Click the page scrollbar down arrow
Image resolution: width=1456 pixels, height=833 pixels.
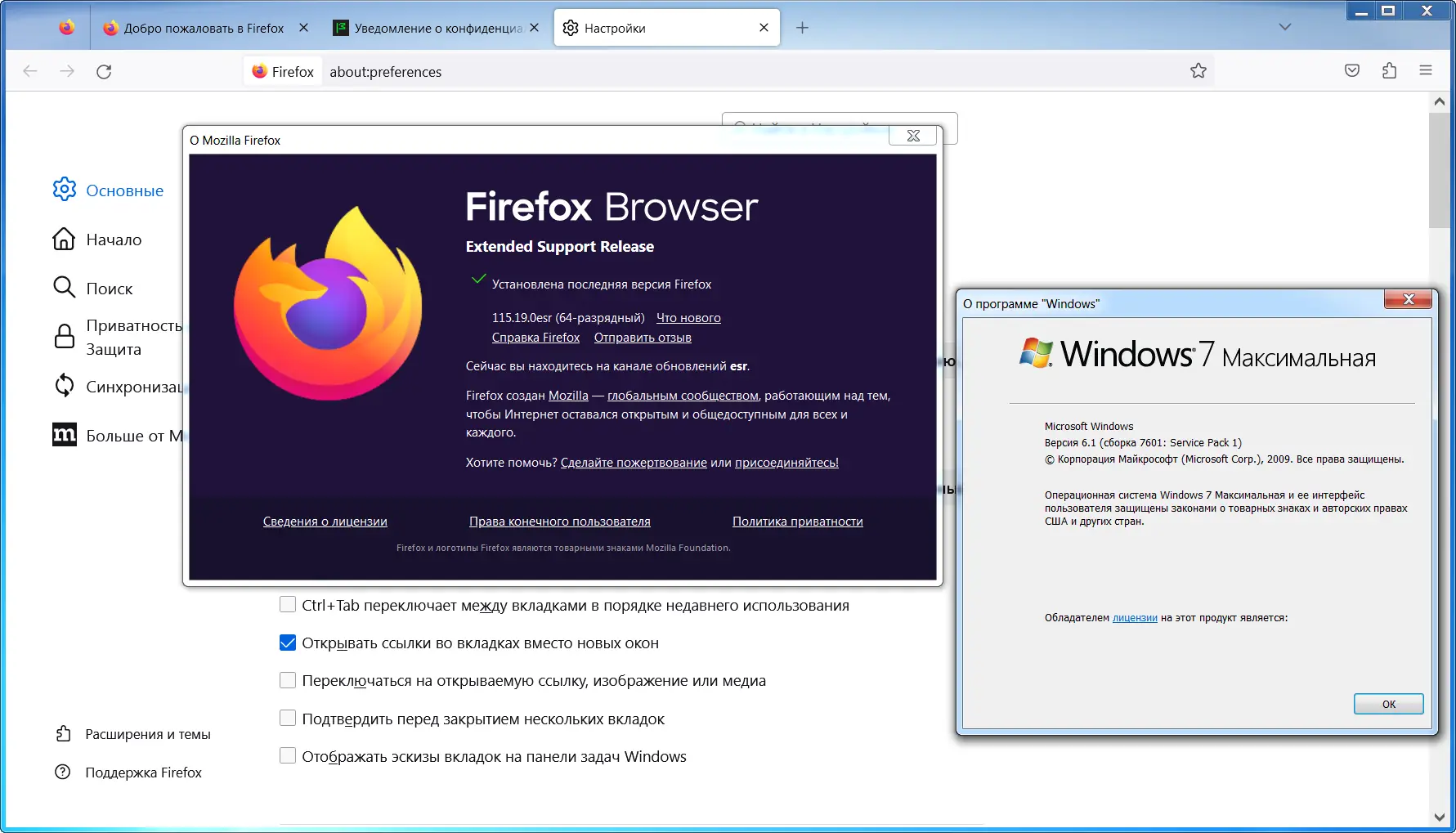[x=1439, y=817]
